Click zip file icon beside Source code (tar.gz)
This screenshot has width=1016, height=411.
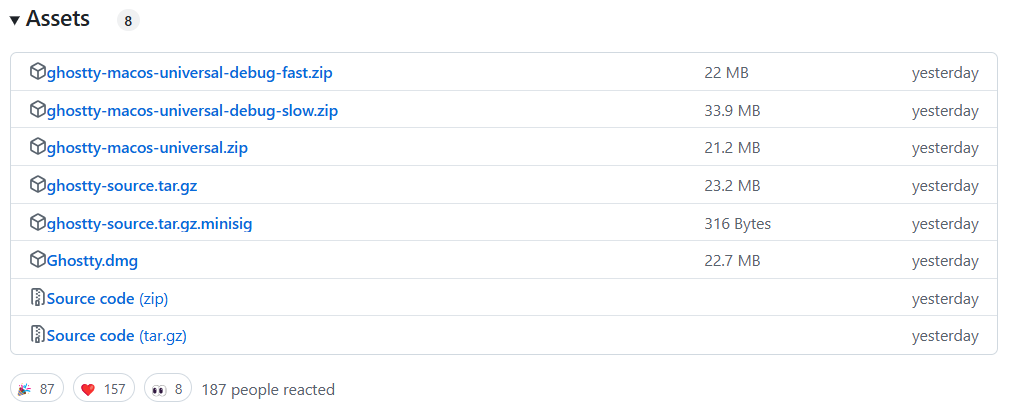38,336
